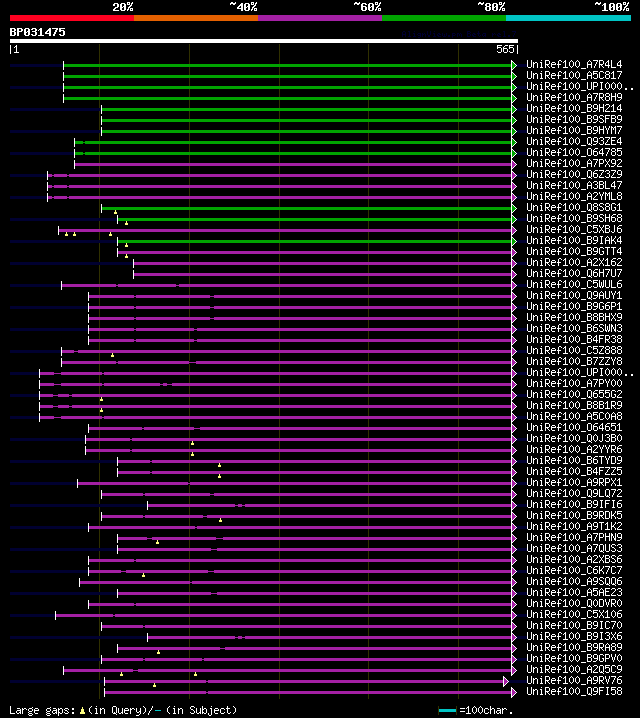
Task: Open hit UniRef100_C5X106
Action: pyautogui.click(x=574, y=614)
